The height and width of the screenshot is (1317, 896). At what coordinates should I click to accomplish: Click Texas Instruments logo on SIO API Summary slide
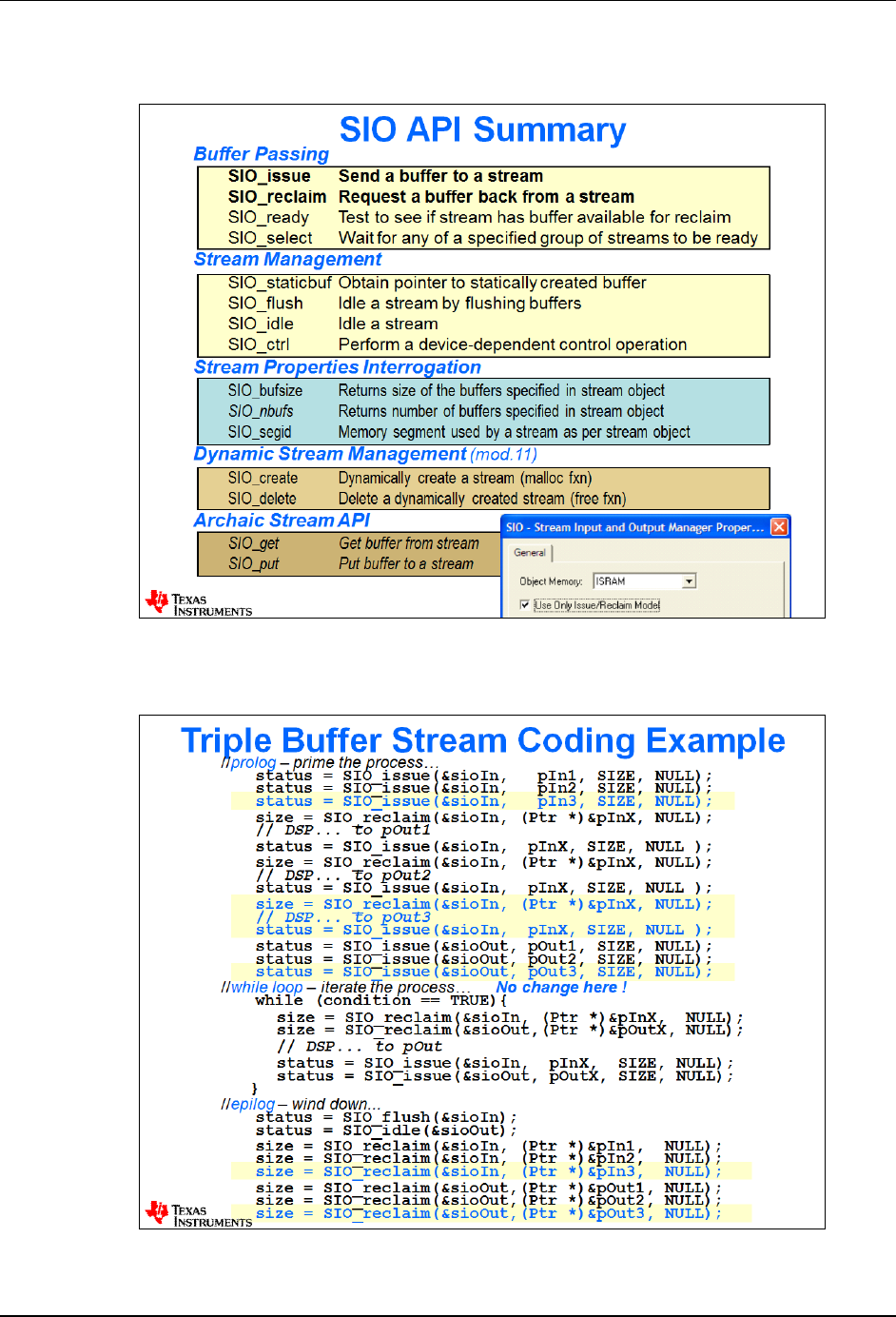[199, 603]
